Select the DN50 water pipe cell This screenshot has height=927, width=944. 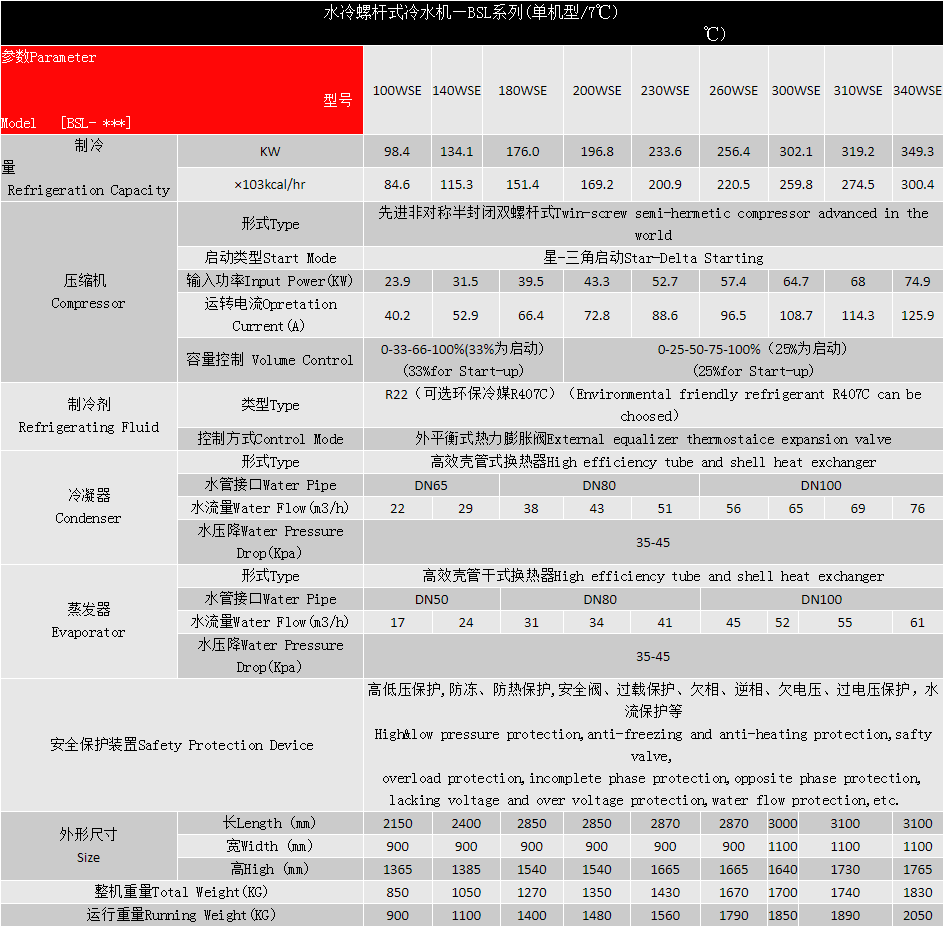pos(431,600)
